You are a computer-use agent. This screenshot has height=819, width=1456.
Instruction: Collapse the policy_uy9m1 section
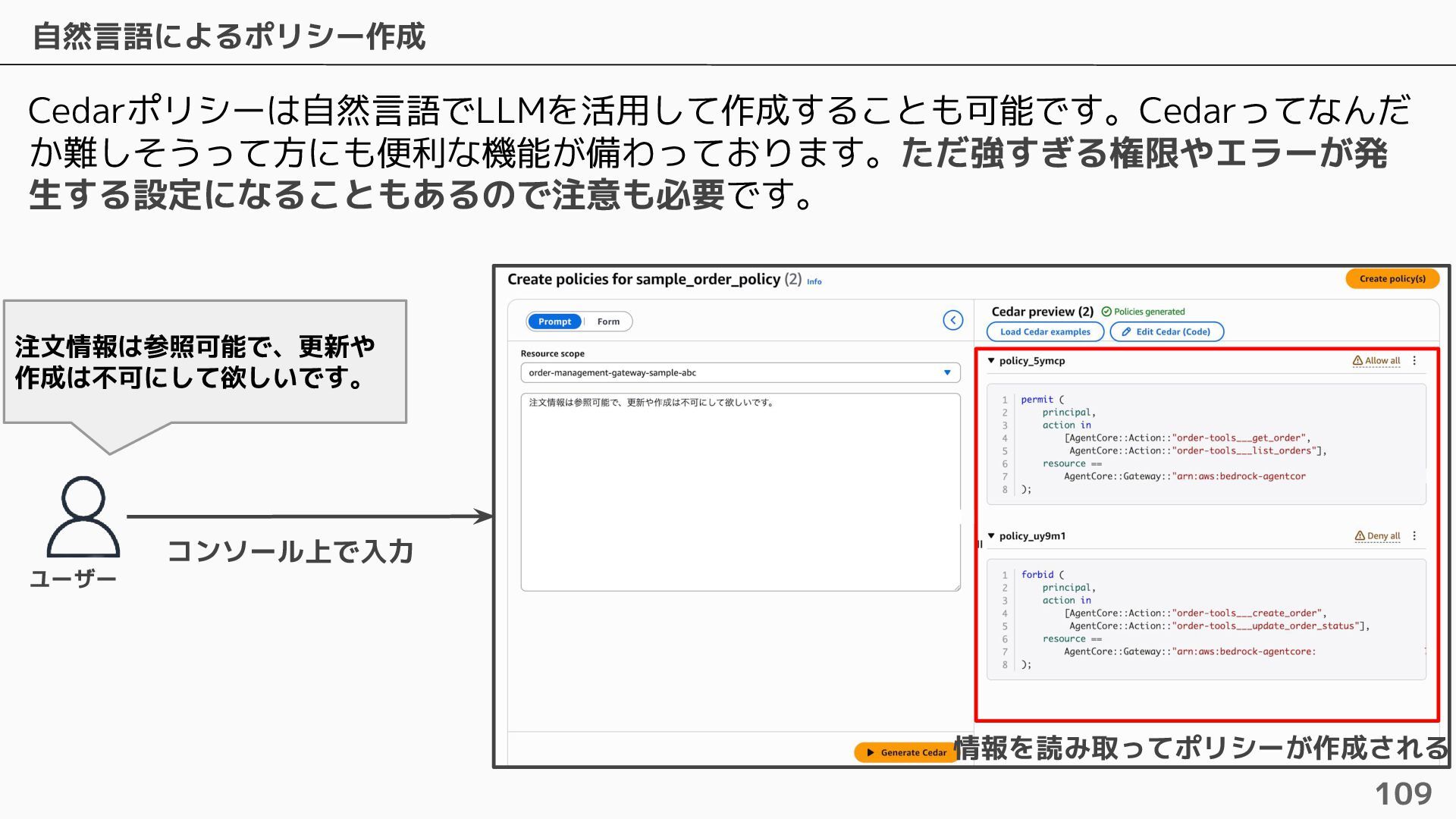click(991, 536)
